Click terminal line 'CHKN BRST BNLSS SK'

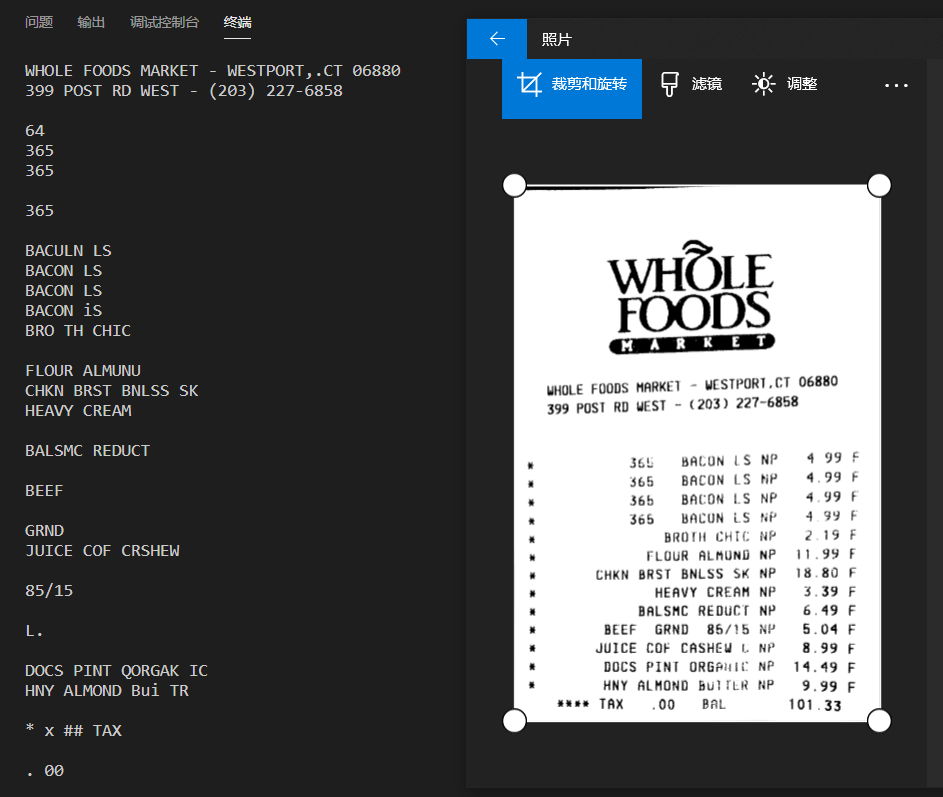pos(111,391)
